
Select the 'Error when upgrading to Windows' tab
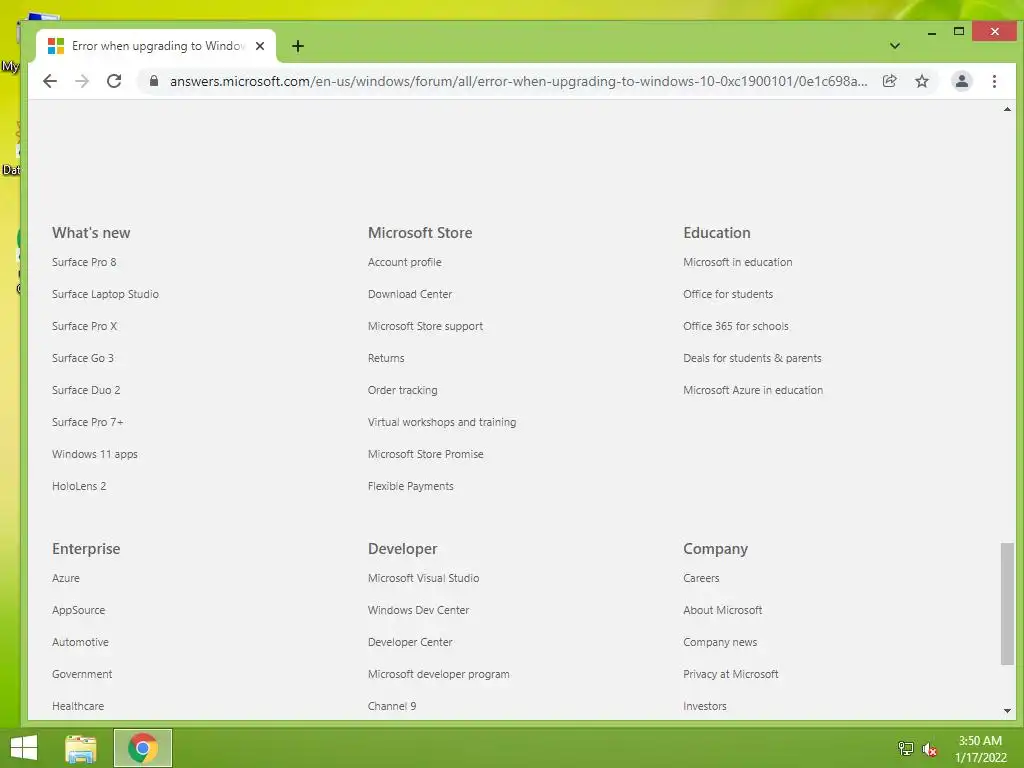[x=157, y=46]
